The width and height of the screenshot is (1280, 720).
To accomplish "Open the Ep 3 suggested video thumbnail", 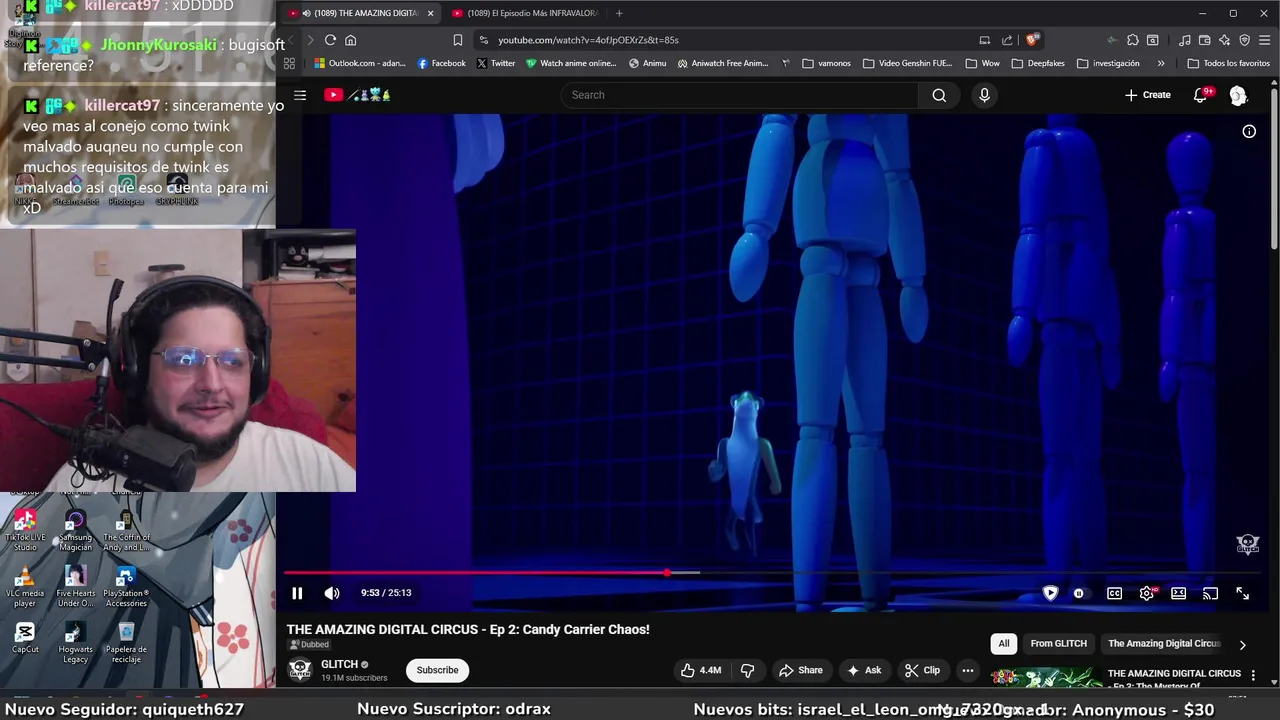I will click(x=1046, y=679).
